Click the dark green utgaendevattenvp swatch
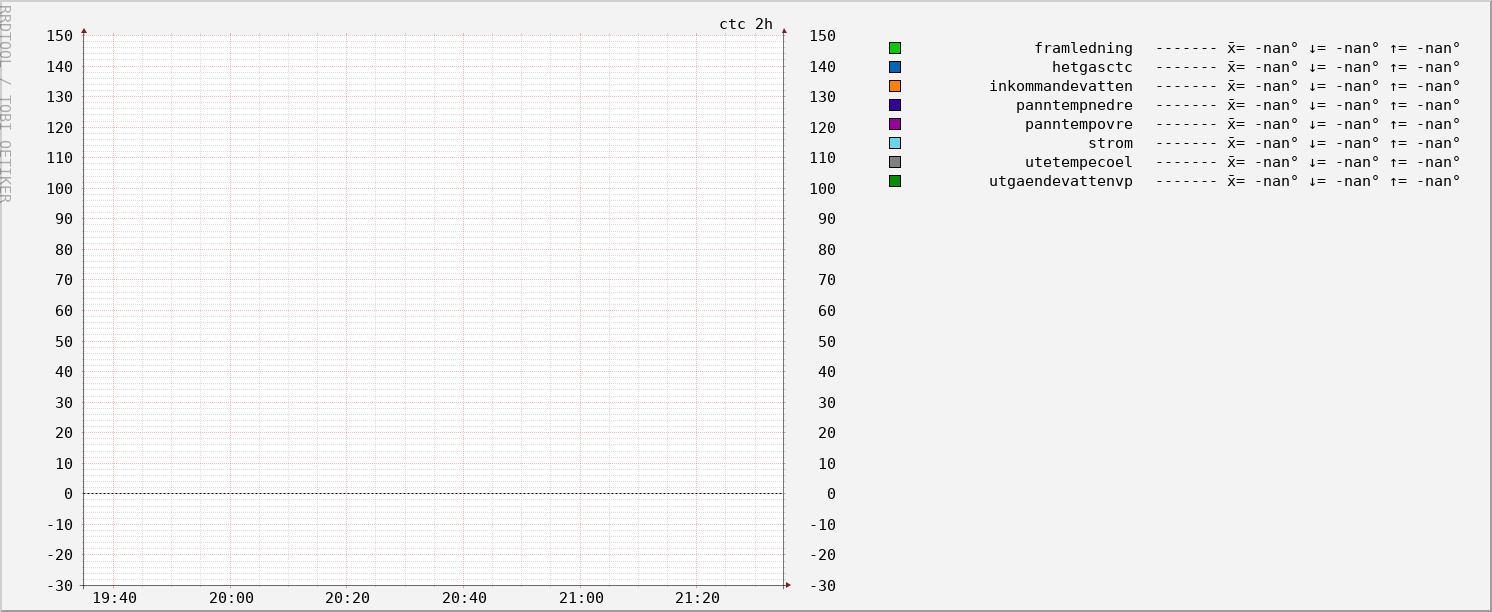1492x612 pixels. point(895,181)
